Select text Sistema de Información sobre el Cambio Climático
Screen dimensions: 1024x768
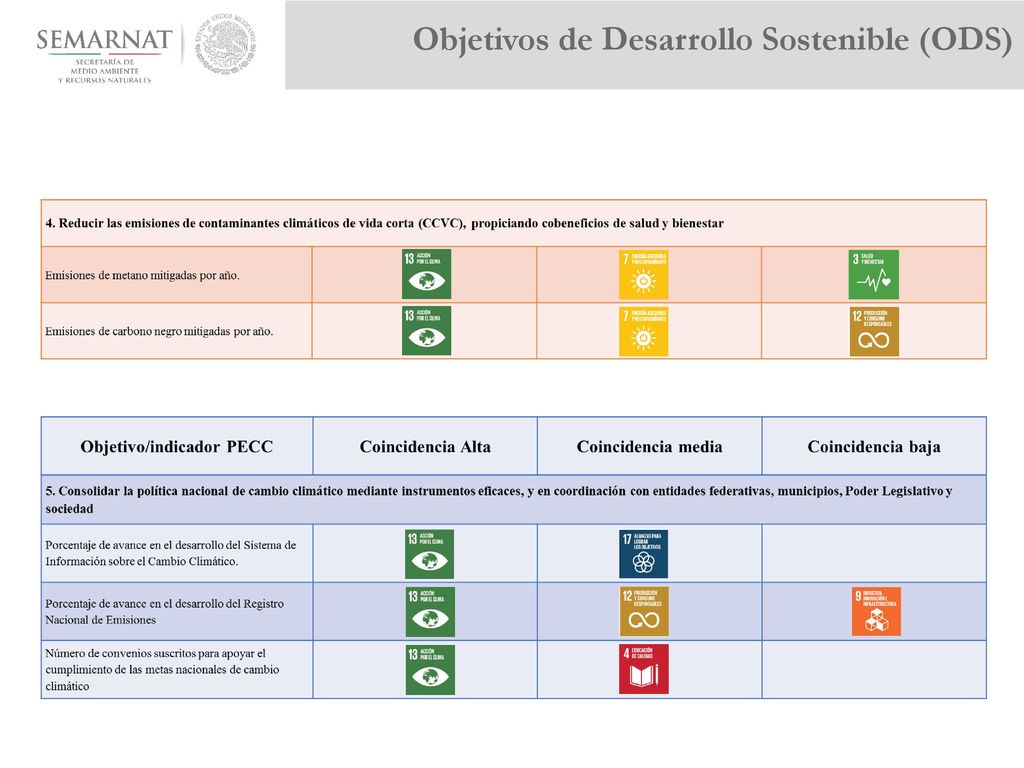coord(170,552)
